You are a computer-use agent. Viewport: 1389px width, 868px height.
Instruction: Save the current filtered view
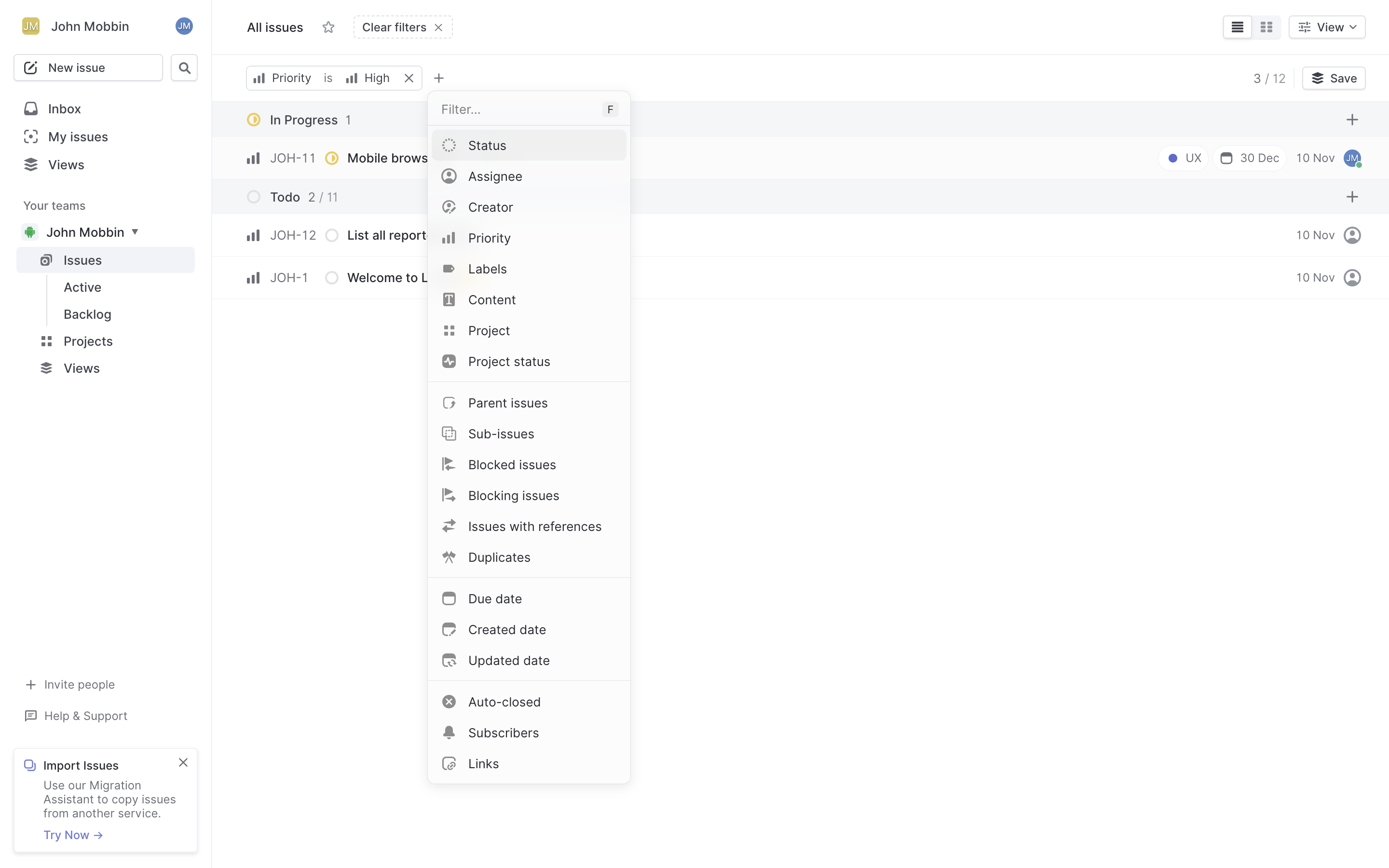tap(1334, 78)
